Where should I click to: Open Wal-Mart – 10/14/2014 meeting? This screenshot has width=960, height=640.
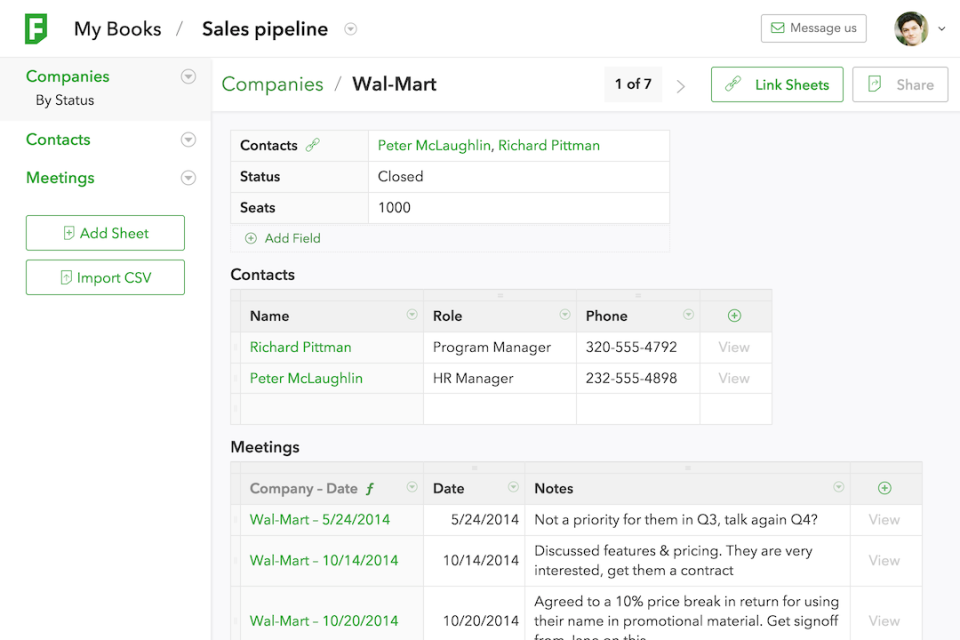pos(324,560)
